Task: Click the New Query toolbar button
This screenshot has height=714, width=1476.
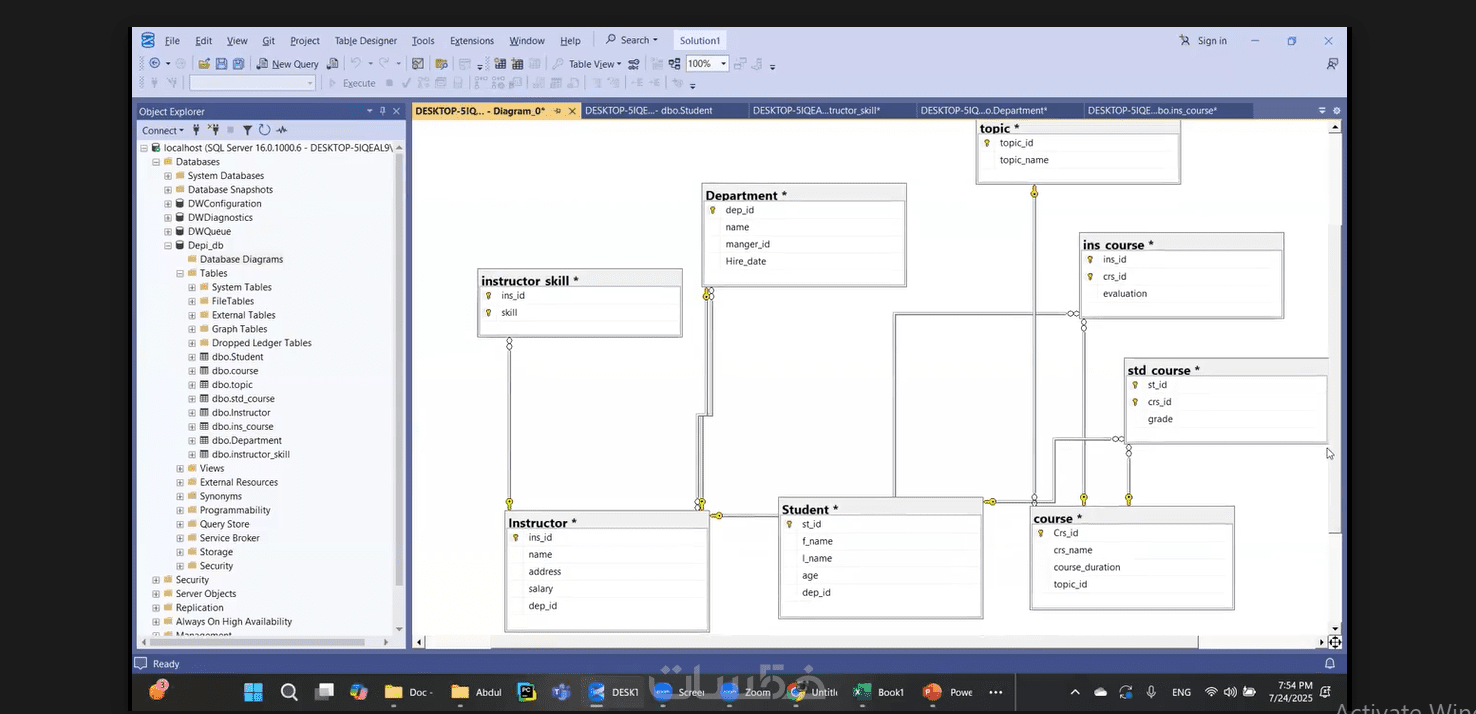Action: 288,64
